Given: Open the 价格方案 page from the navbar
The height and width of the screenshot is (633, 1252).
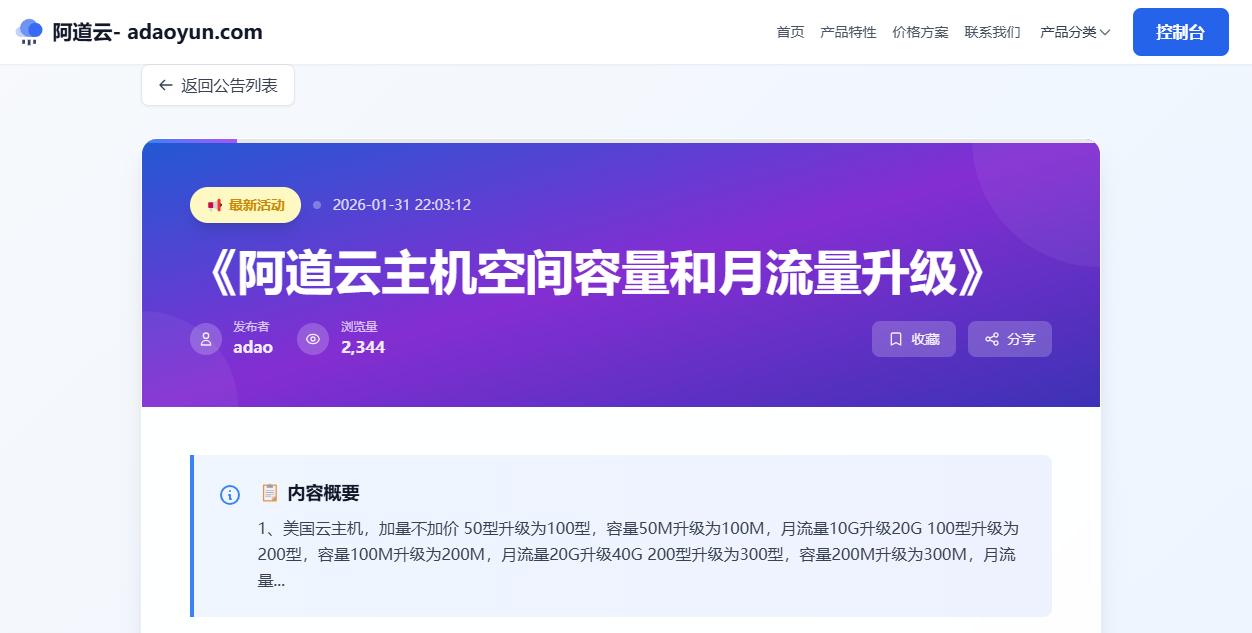Looking at the screenshot, I should coord(919,31).
